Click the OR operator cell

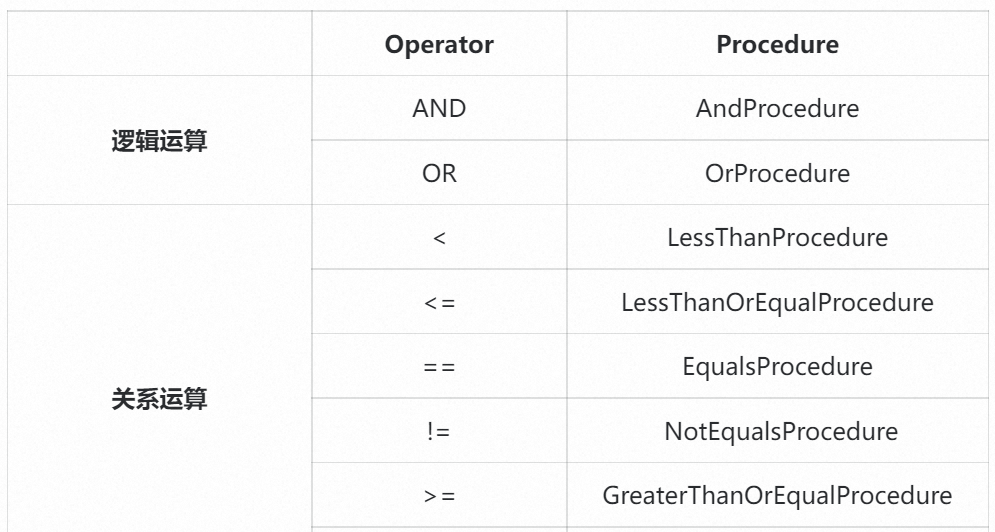pyautogui.click(x=439, y=173)
